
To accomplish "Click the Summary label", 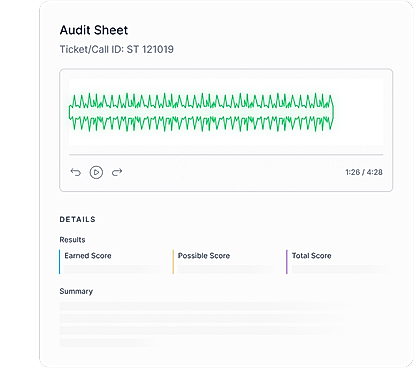I will (x=76, y=291).
